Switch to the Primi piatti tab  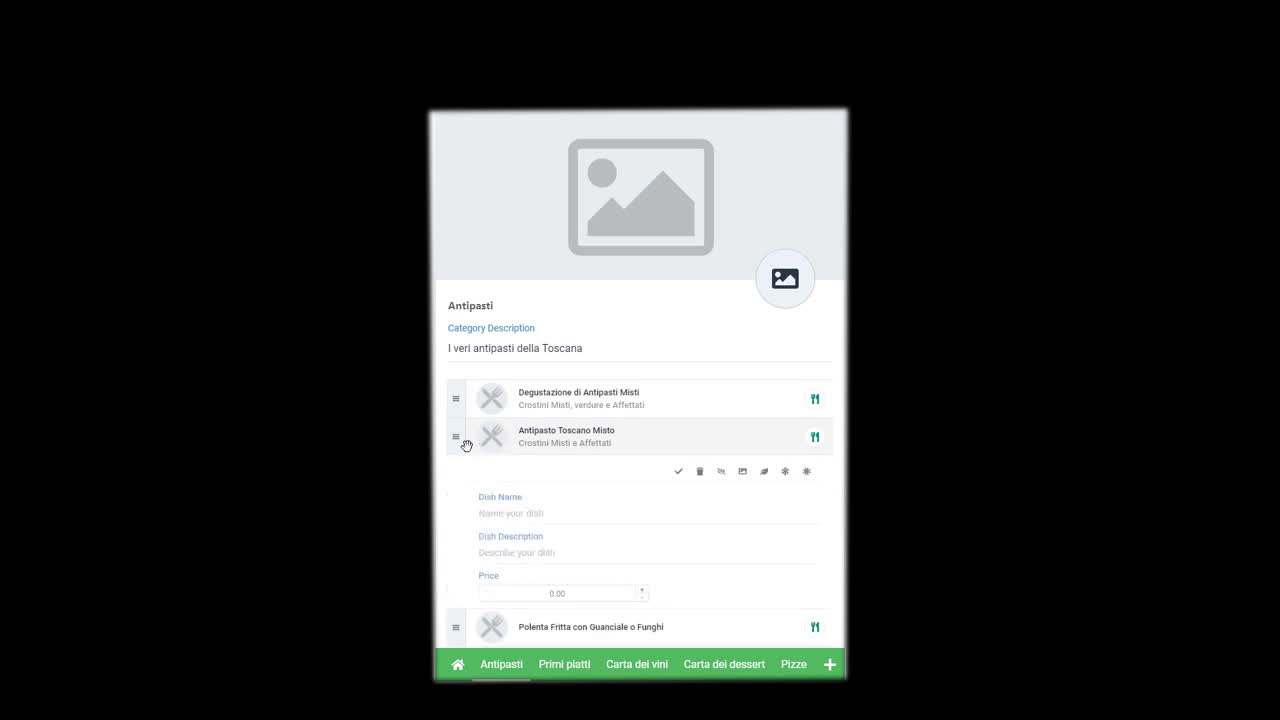coord(564,664)
